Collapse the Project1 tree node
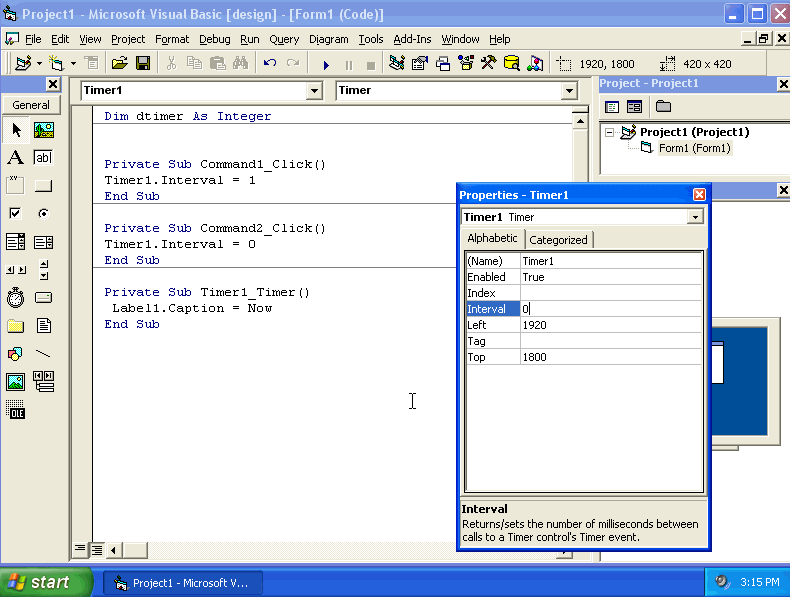Screen dimensions: 790x597 pos(609,132)
